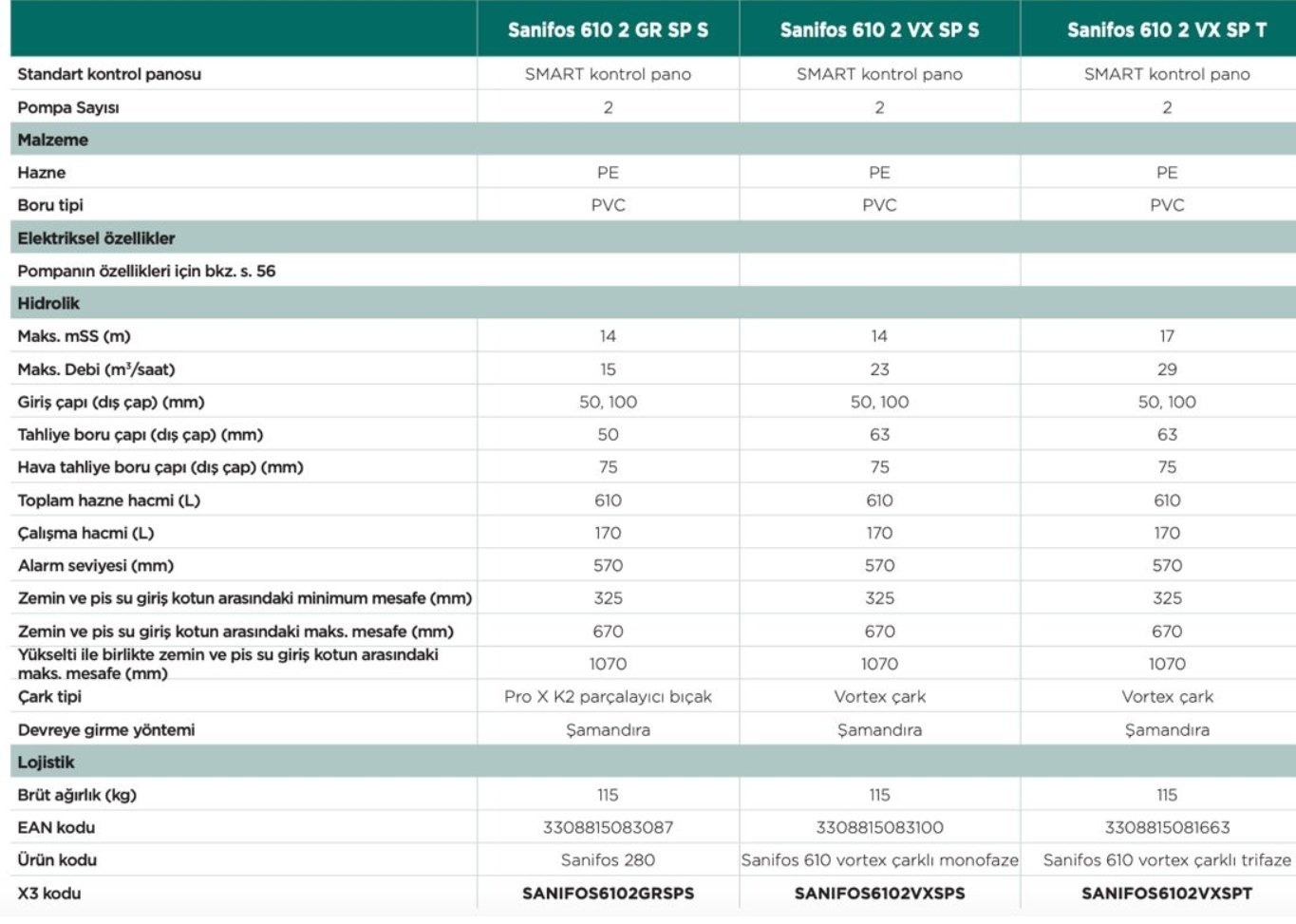1296x924 pixels.
Task: Click Alarm seviyesi '570' for VX SP T
Action: (x=1167, y=566)
